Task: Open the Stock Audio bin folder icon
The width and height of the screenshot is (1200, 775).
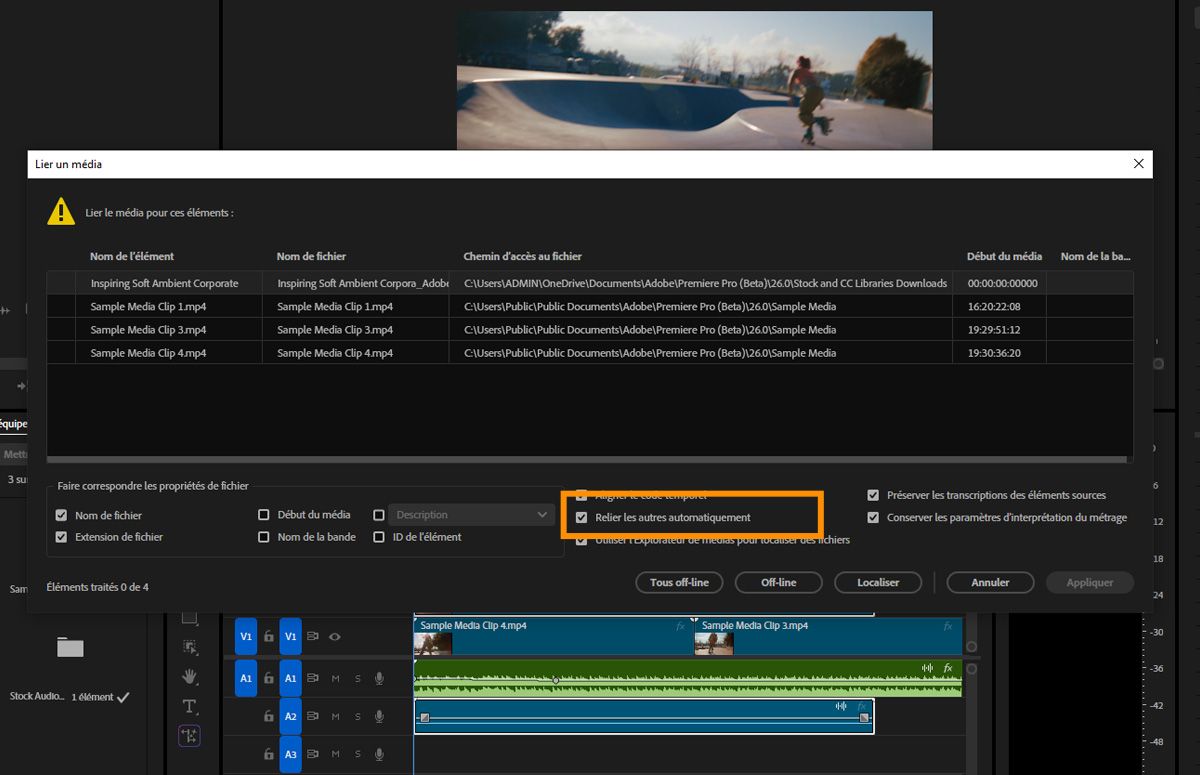Action: 70,647
